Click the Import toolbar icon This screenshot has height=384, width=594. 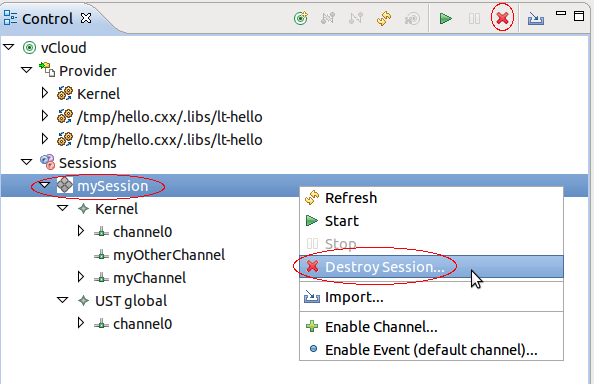[536, 18]
